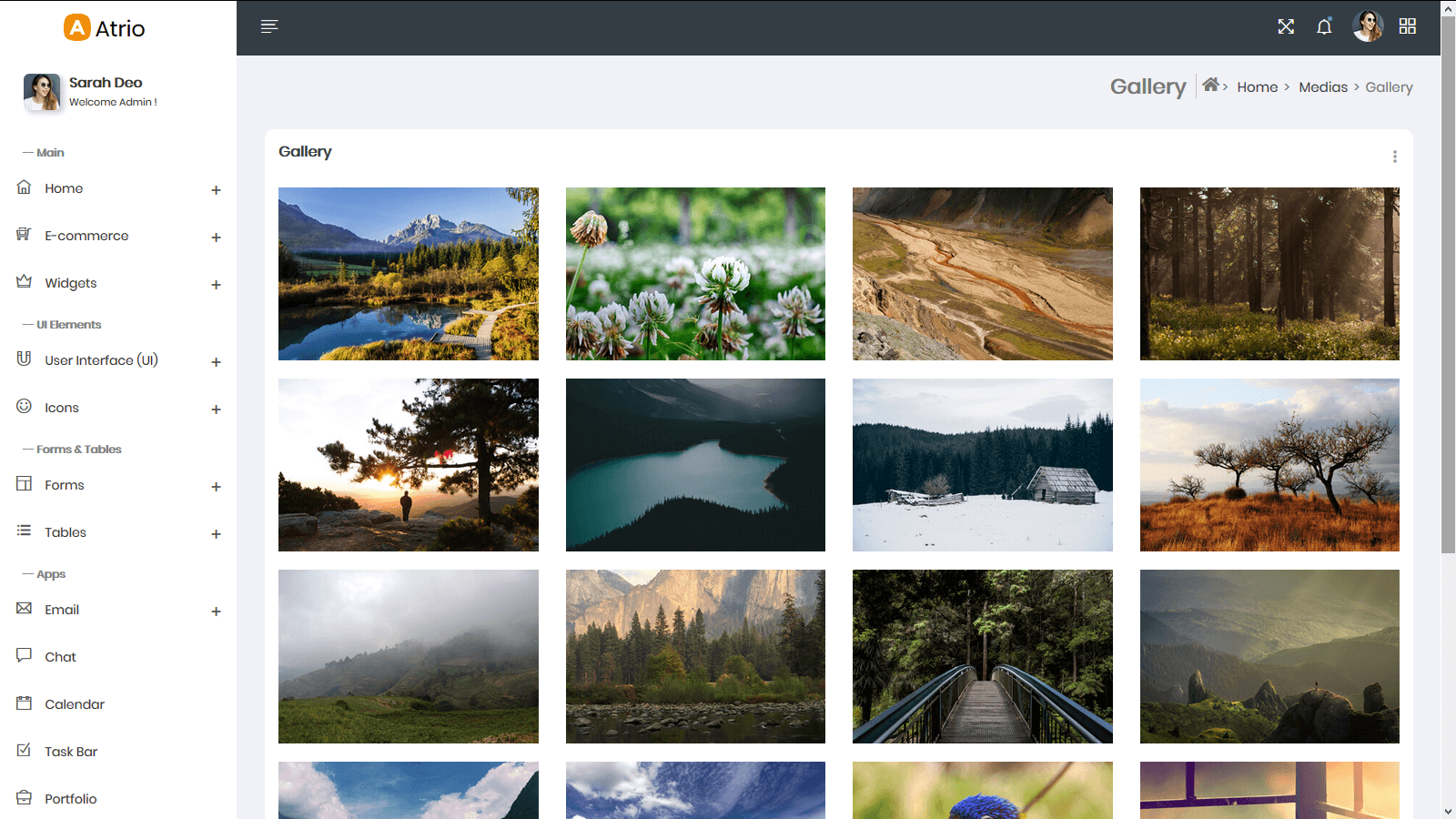Click the Atrio logo
The height and width of the screenshot is (819, 1456).
click(105, 28)
